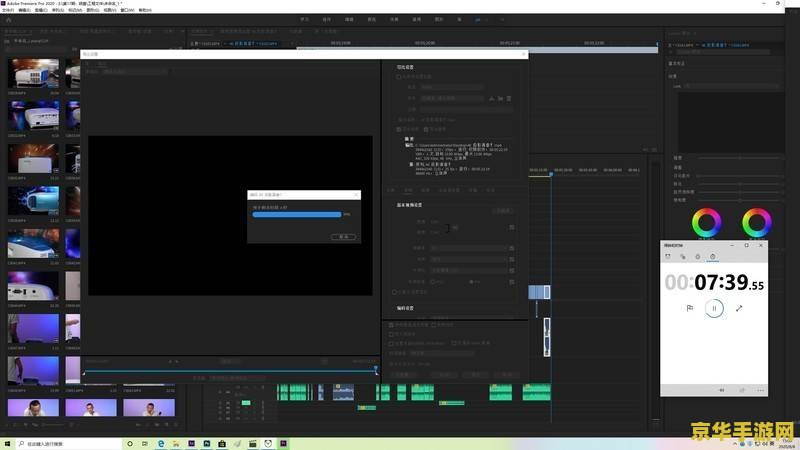This screenshot has width=800, height=450.
Task: Open the World Clock tab icon
Action: 683,257
